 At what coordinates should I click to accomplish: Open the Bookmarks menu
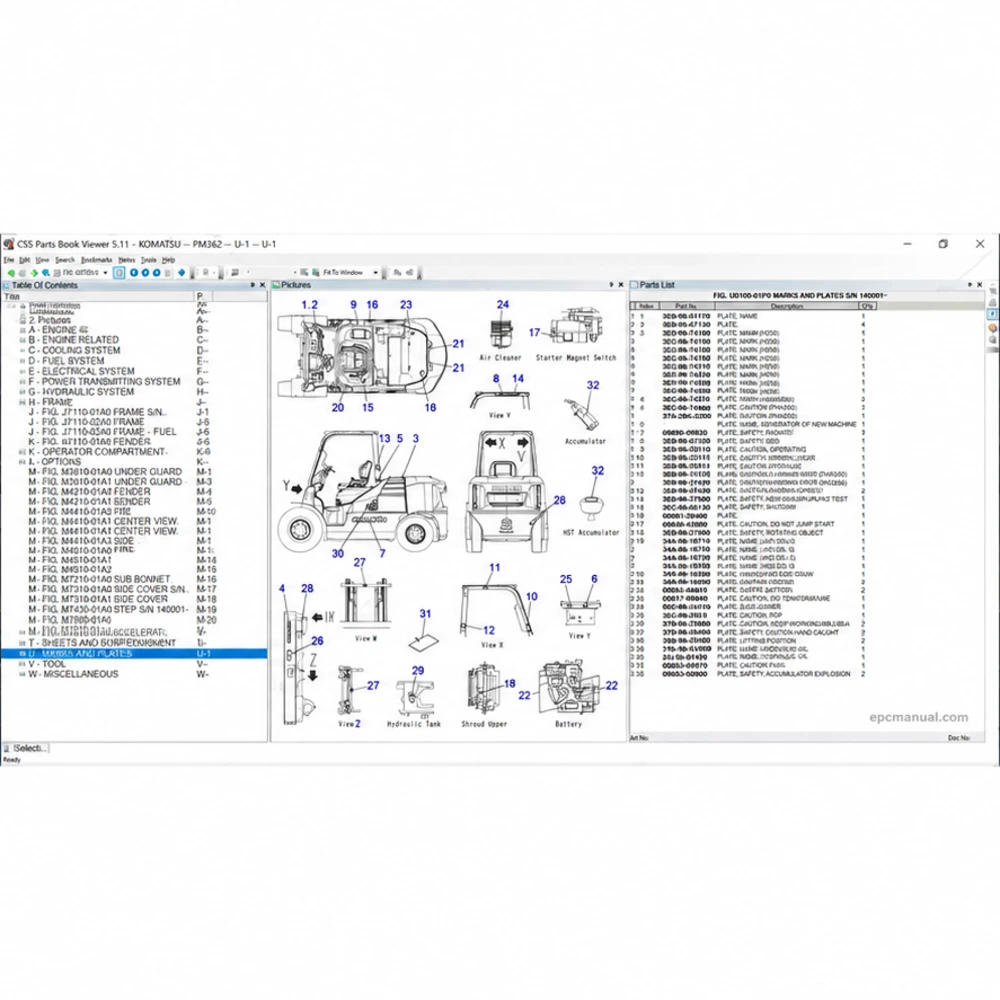tap(96, 260)
